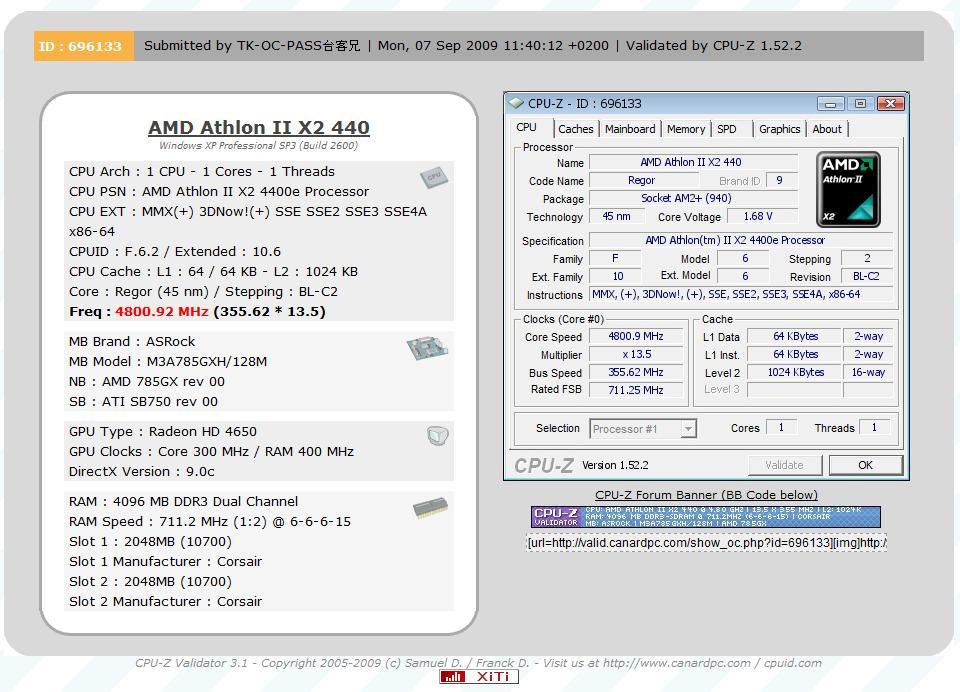Click the Rated FSB value 711.25 MHz
960x692 pixels.
tap(636, 389)
